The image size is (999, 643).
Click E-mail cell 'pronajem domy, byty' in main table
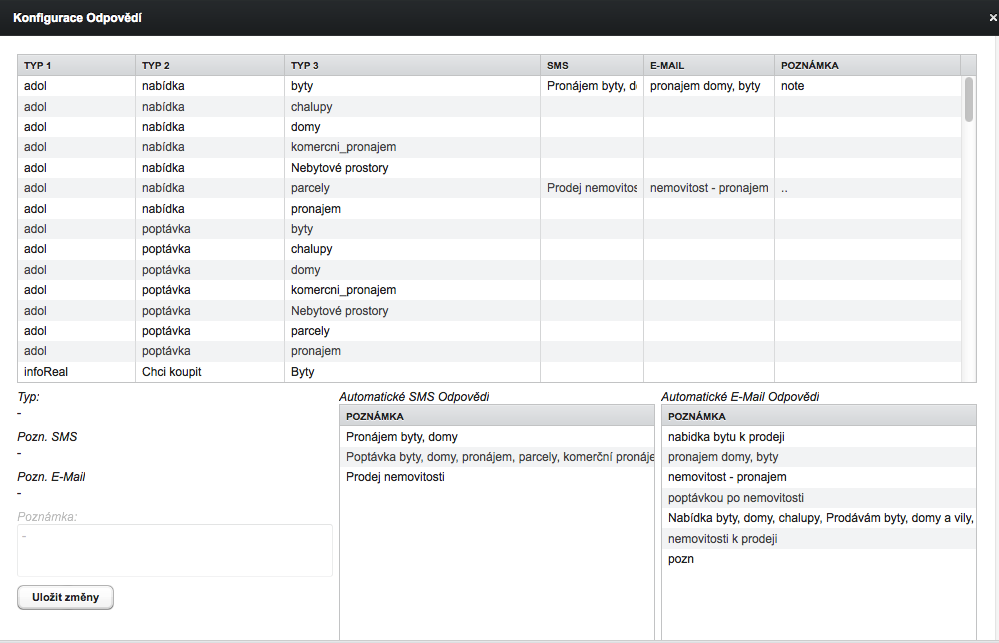point(709,86)
